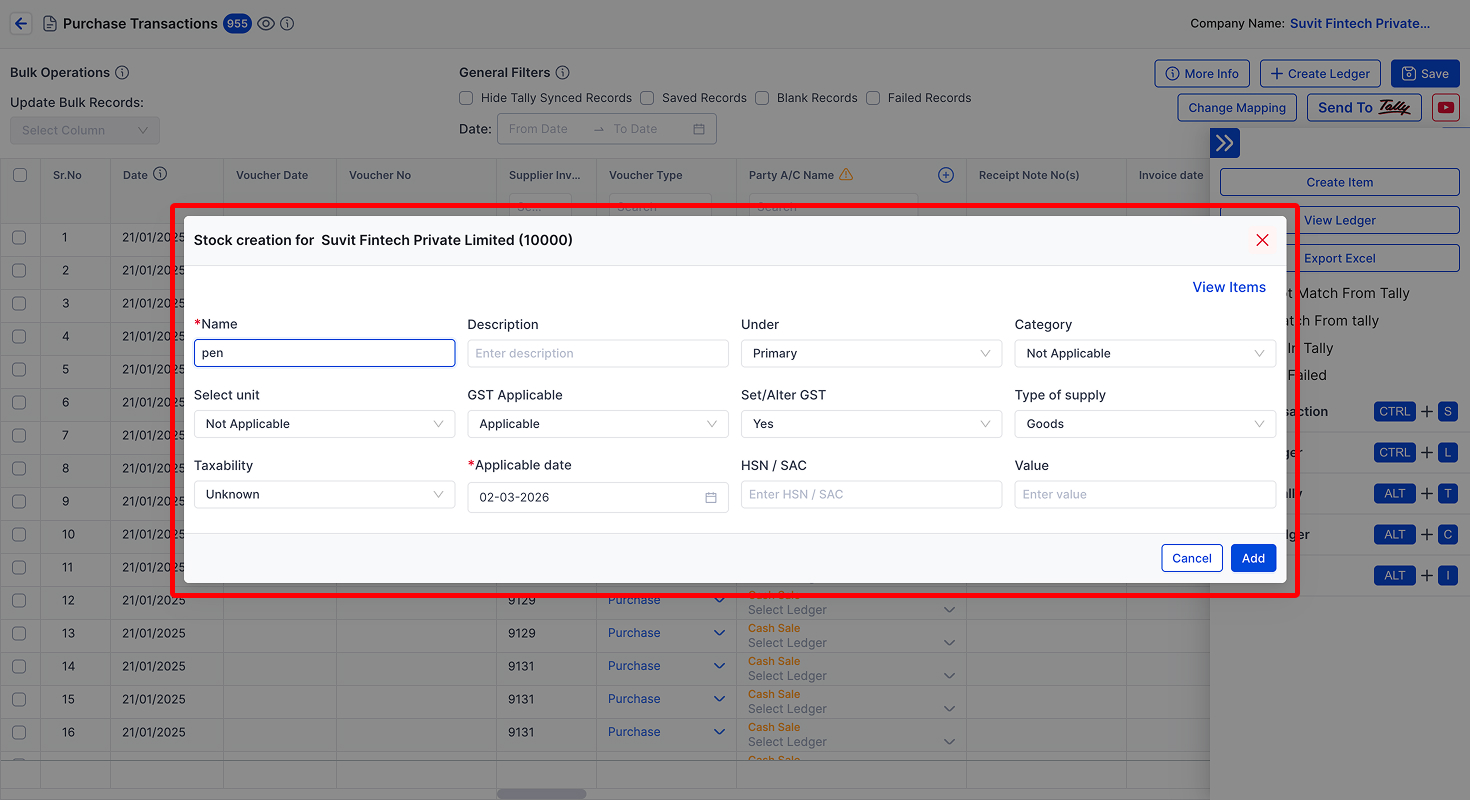Click the HSN / SAC input field
Image resolution: width=1470 pixels, height=800 pixels.
click(871, 494)
